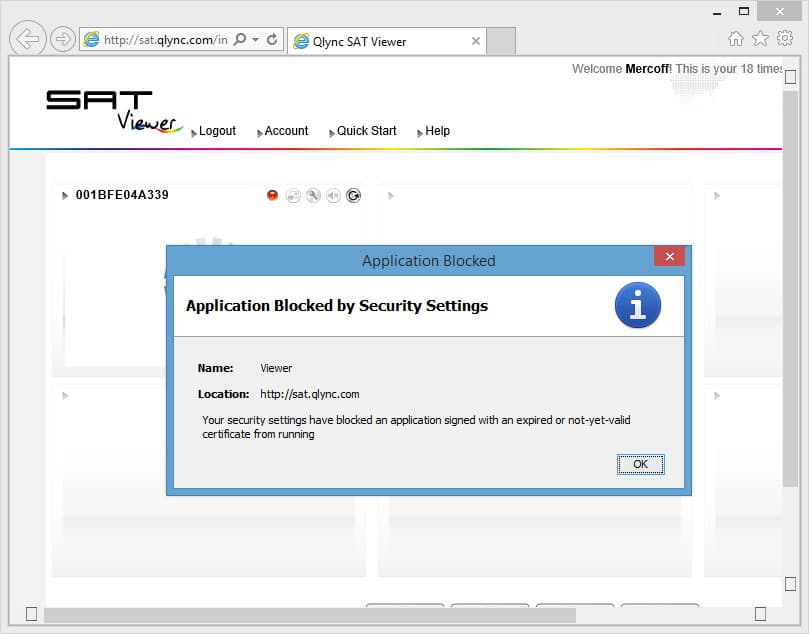Open a new tab button
The width and height of the screenshot is (809, 634).
pyautogui.click(x=501, y=41)
